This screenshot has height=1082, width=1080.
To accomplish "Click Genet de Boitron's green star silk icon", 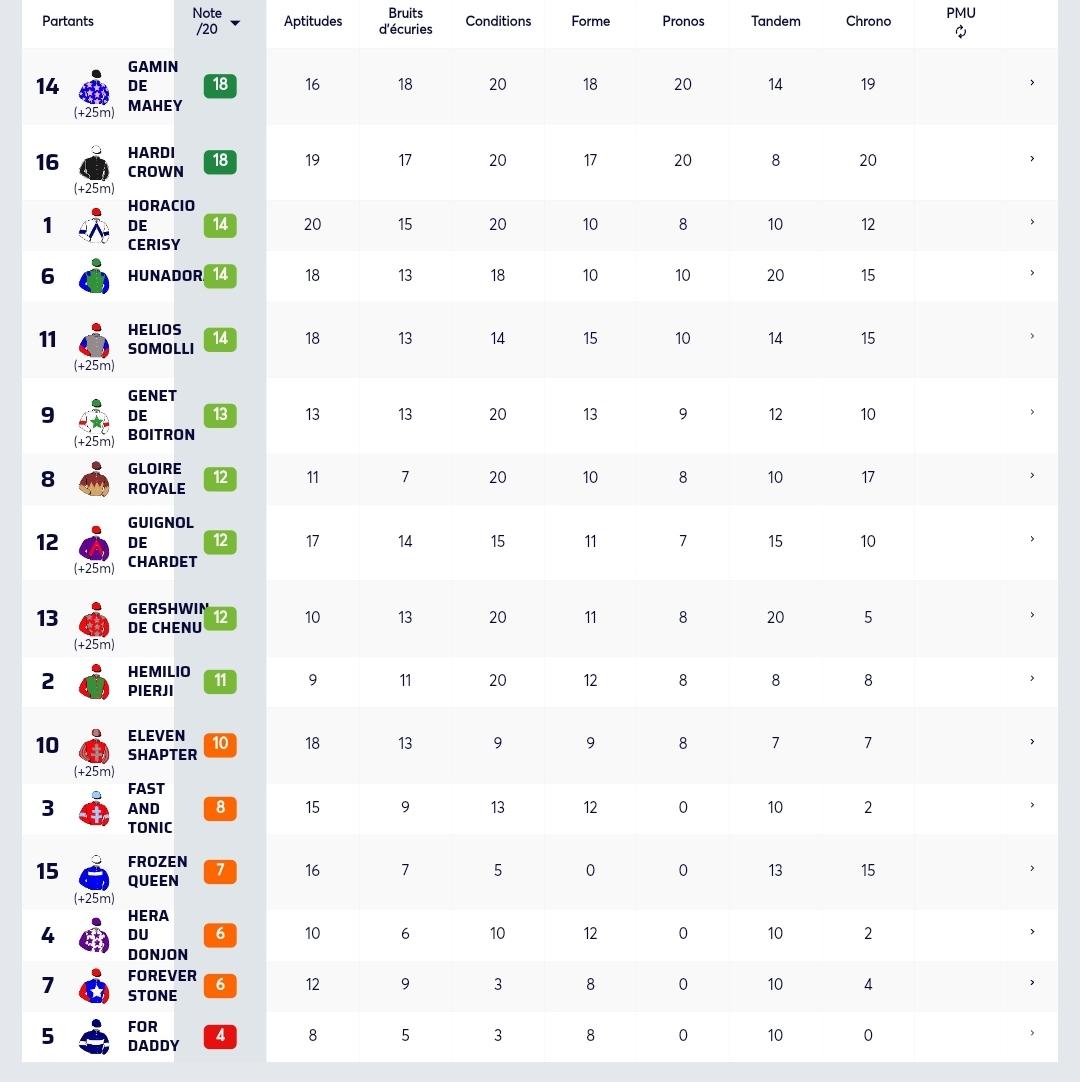I will (x=95, y=417).
